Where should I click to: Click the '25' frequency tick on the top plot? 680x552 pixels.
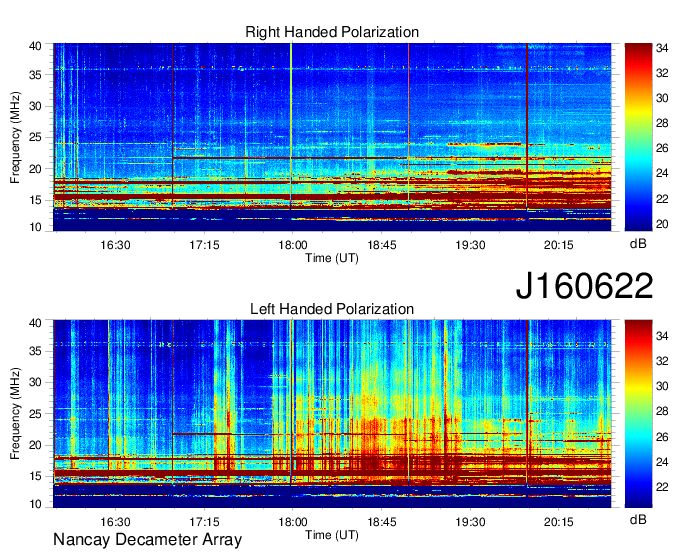tap(35, 138)
